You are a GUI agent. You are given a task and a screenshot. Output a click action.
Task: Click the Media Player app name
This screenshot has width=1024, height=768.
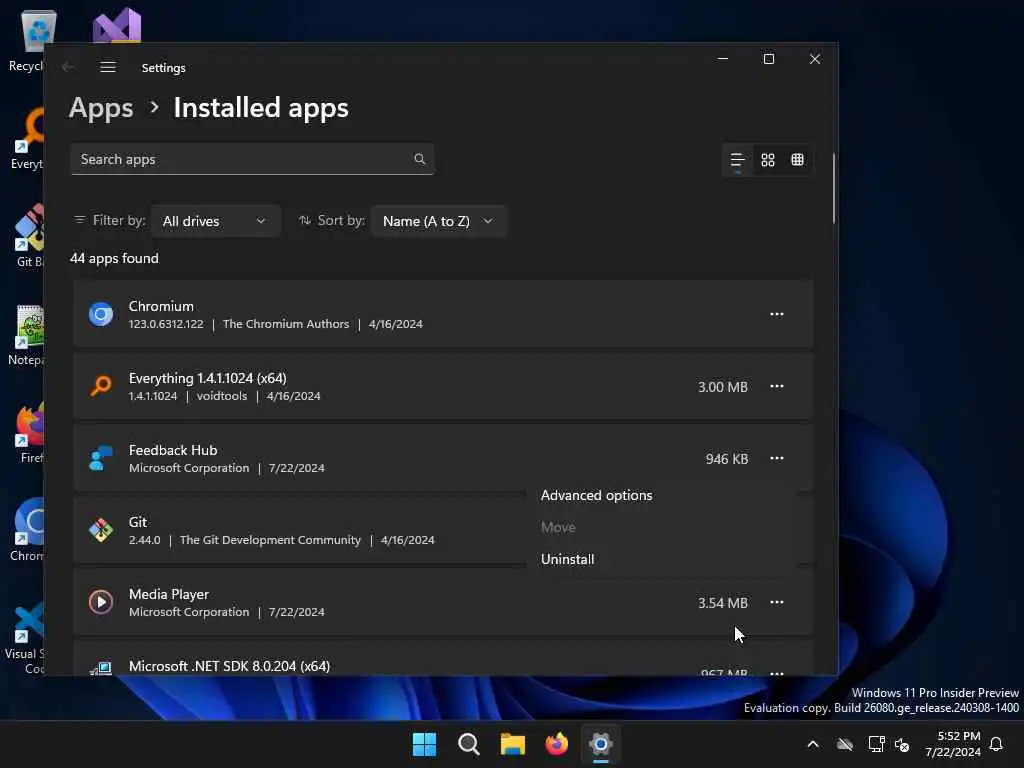(168, 594)
